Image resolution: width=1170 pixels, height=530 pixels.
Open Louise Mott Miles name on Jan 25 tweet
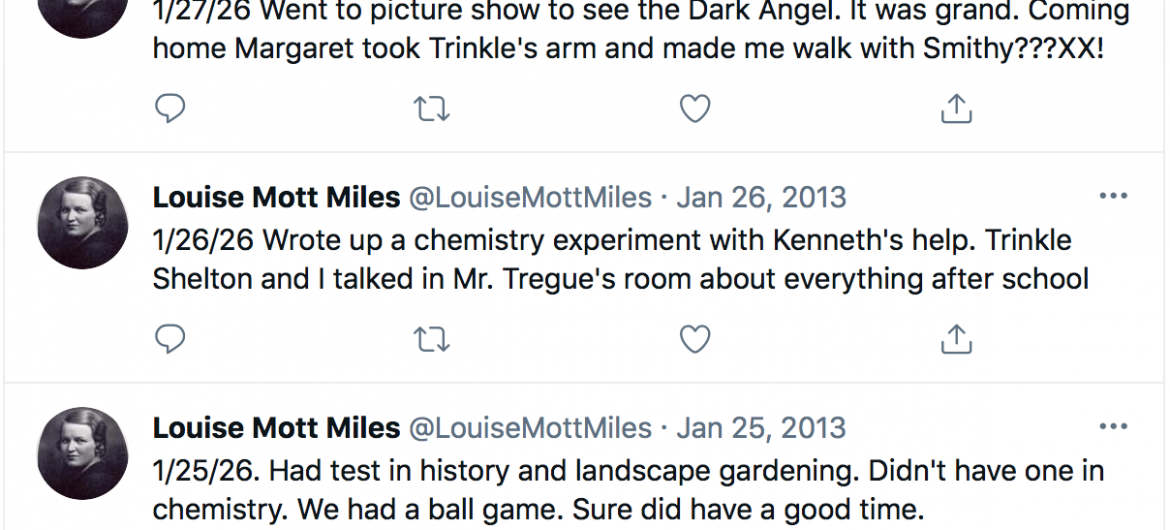point(276,429)
